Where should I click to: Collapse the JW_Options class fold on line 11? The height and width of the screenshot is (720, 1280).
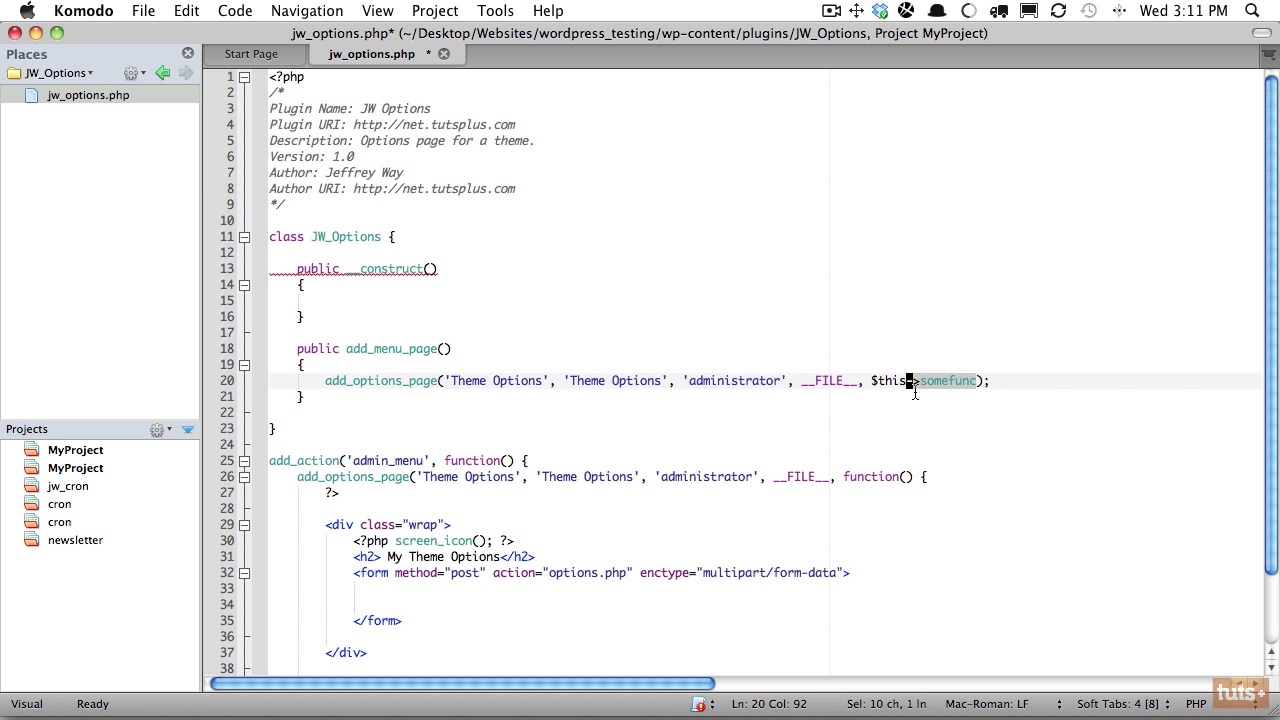pos(244,237)
